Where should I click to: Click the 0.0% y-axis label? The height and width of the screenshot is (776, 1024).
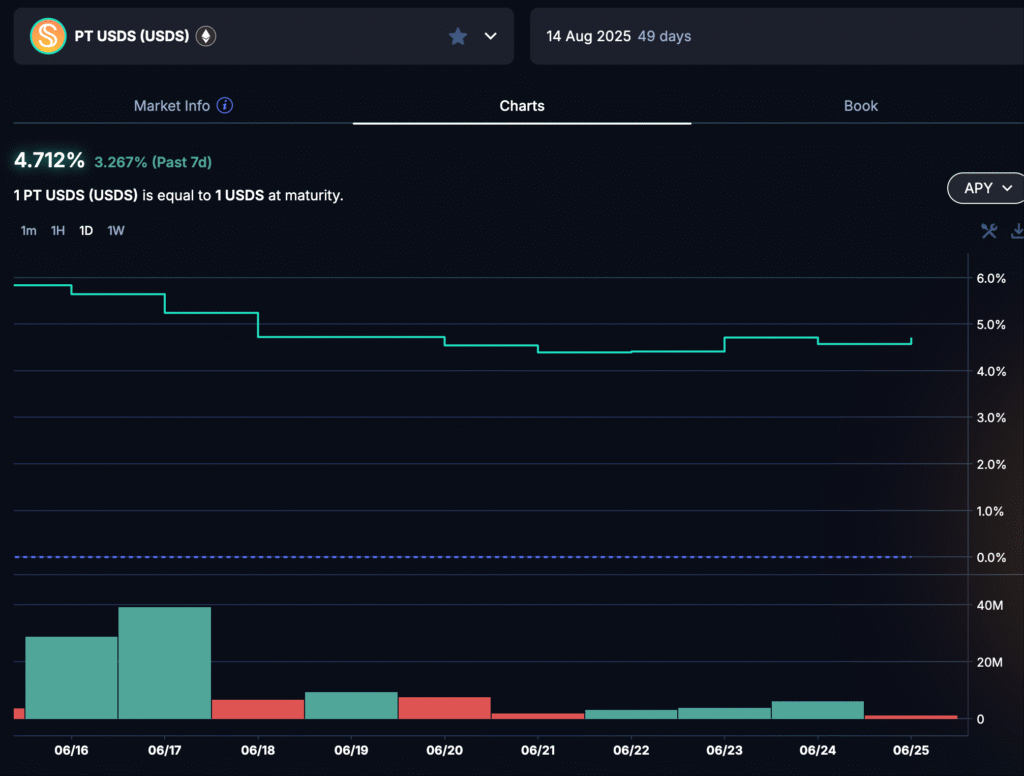(991, 558)
